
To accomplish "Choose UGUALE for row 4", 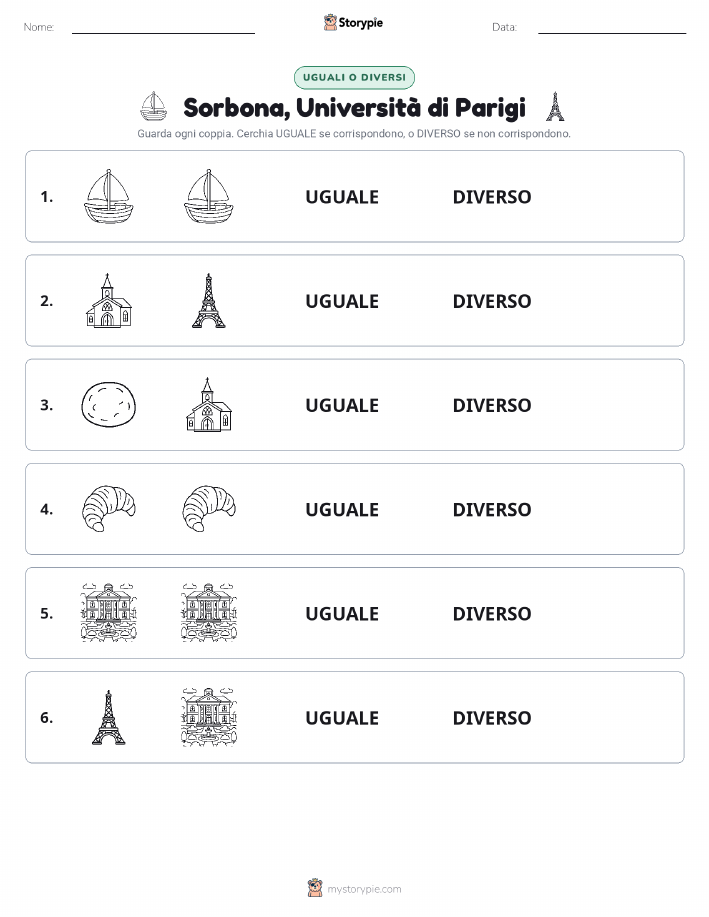I will coord(342,509).
